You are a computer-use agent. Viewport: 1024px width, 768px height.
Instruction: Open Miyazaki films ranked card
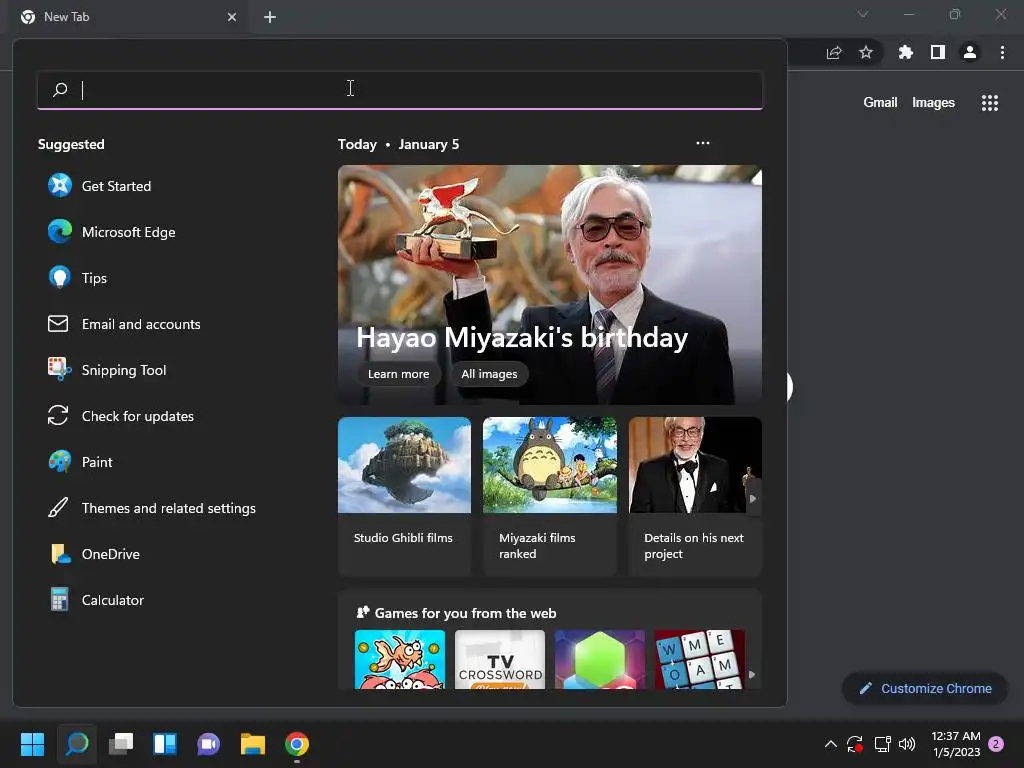click(x=550, y=496)
